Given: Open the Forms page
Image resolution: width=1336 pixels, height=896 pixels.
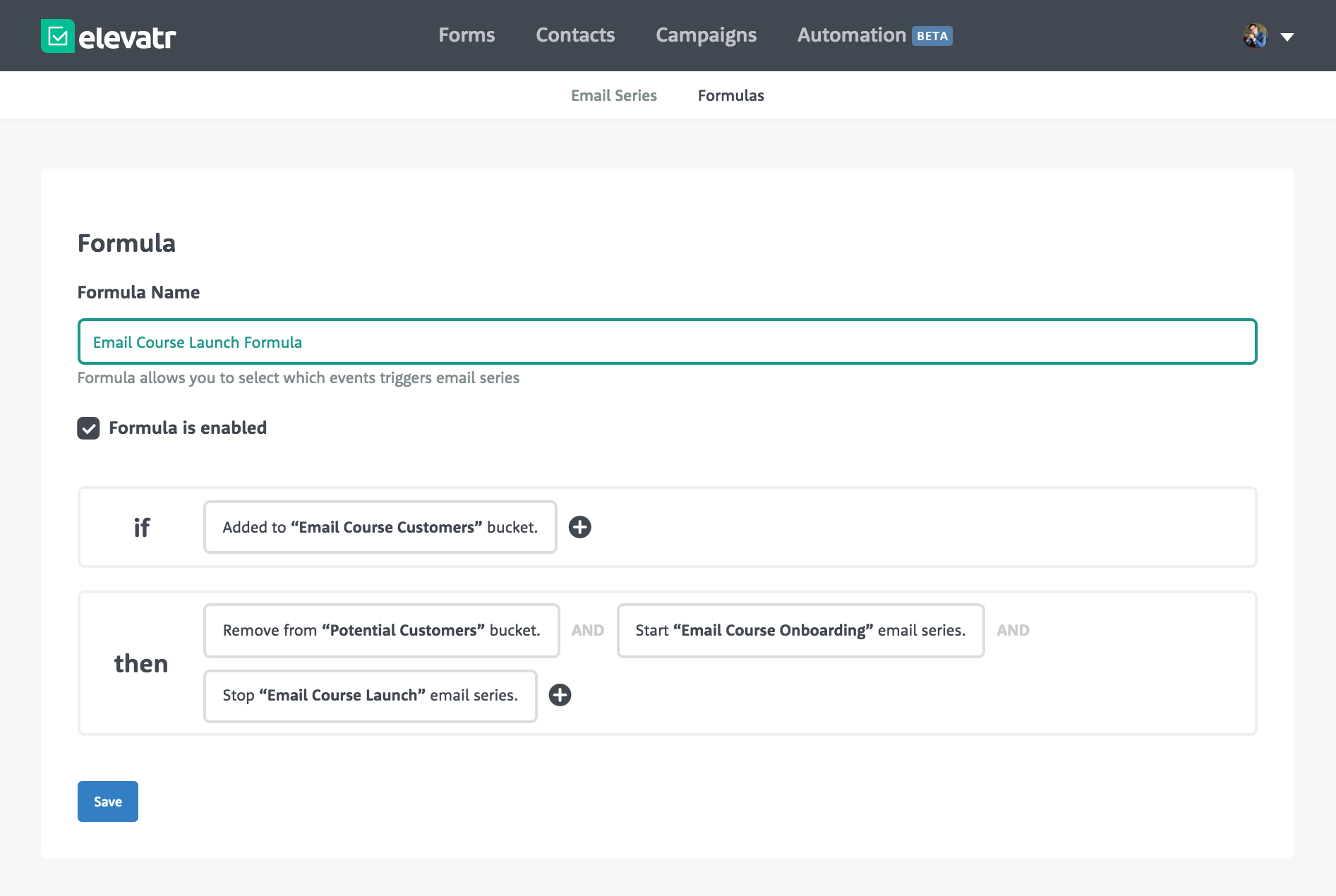Looking at the screenshot, I should tap(467, 35).
